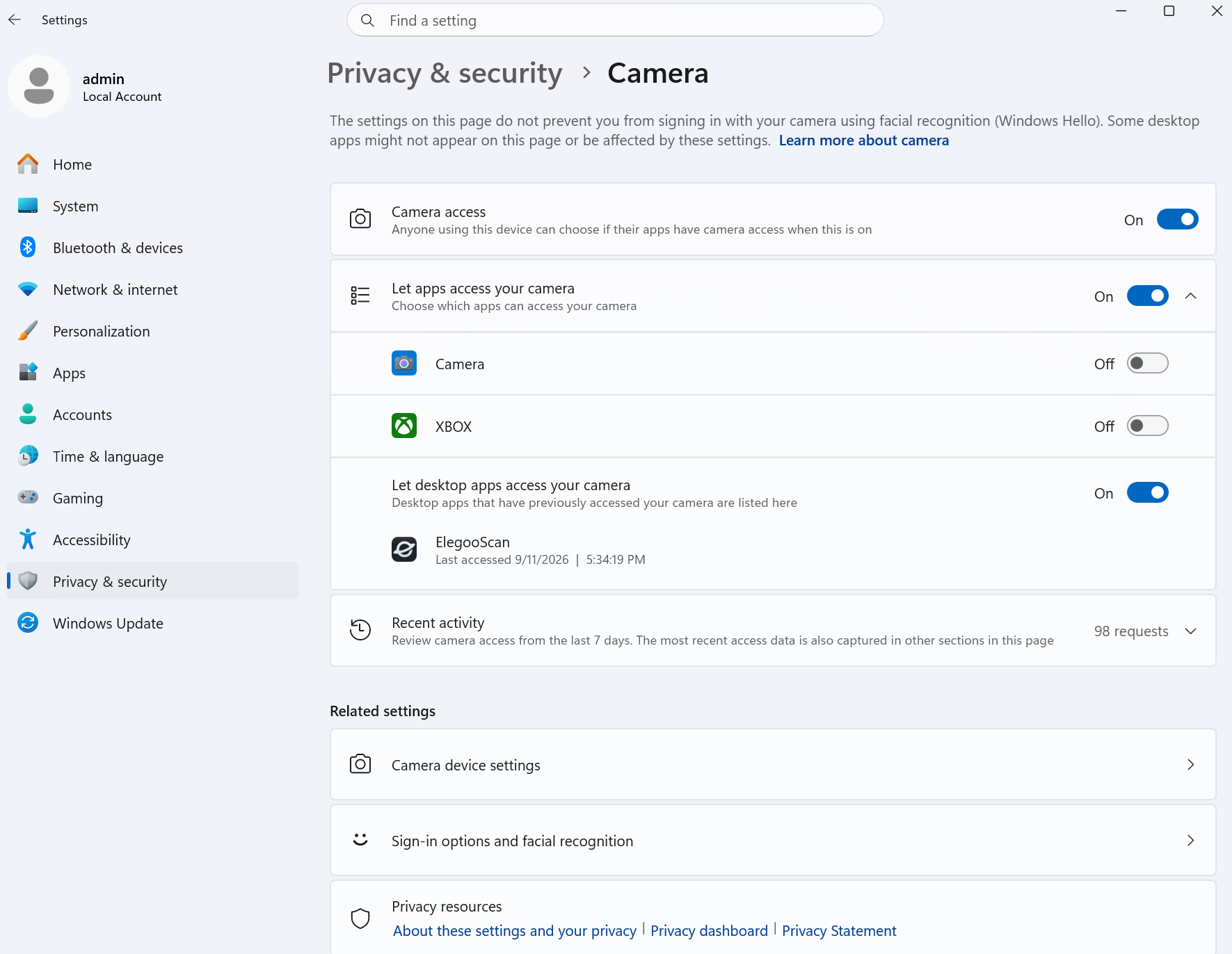The width and height of the screenshot is (1232, 954).
Task: Click the search magnifier icon
Action: click(x=367, y=21)
